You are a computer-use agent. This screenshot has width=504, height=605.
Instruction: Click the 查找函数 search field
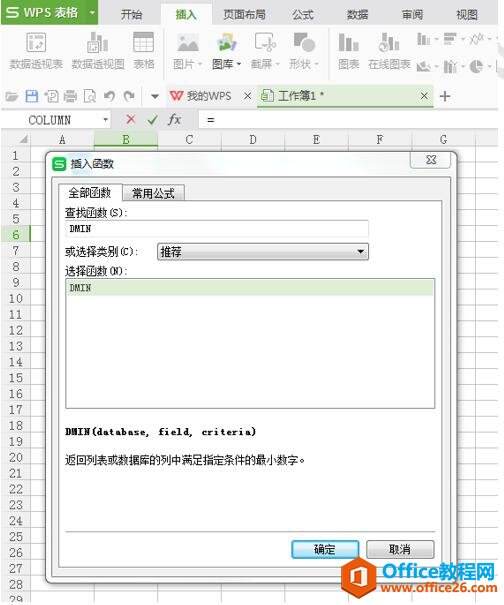coord(217,228)
